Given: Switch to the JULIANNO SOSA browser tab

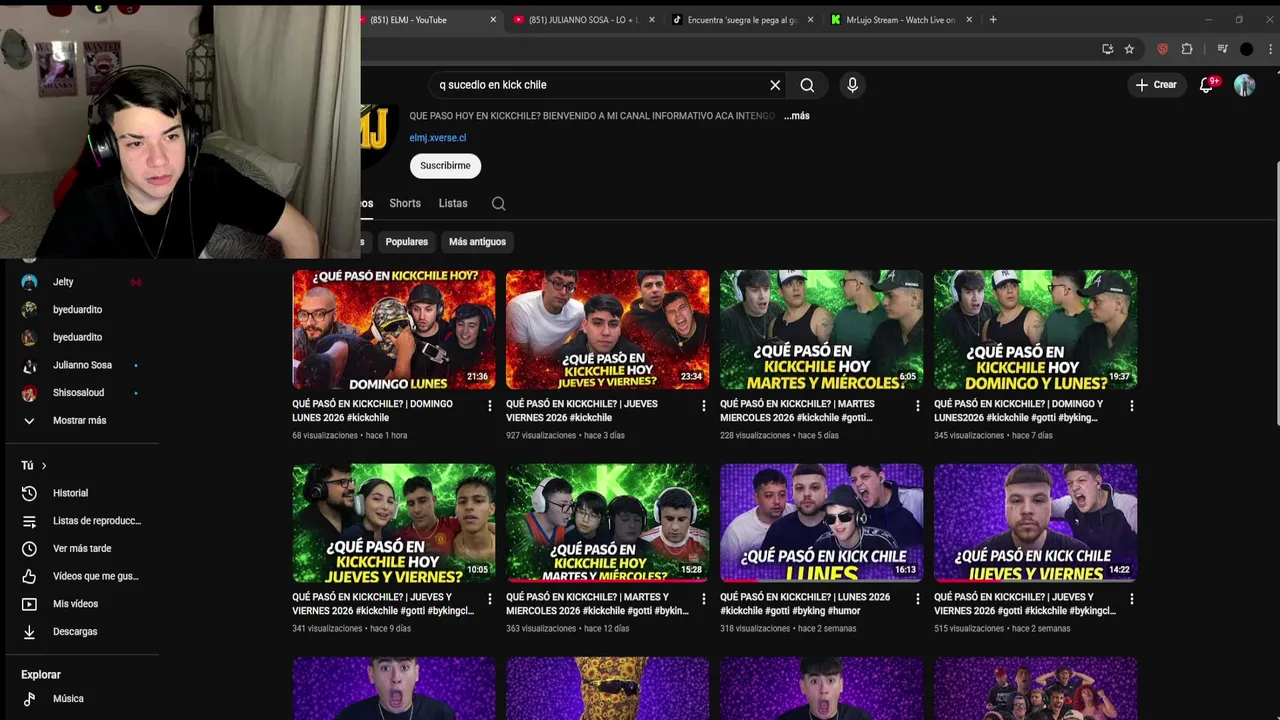Looking at the screenshot, I should pyautogui.click(x=583, y=20).
